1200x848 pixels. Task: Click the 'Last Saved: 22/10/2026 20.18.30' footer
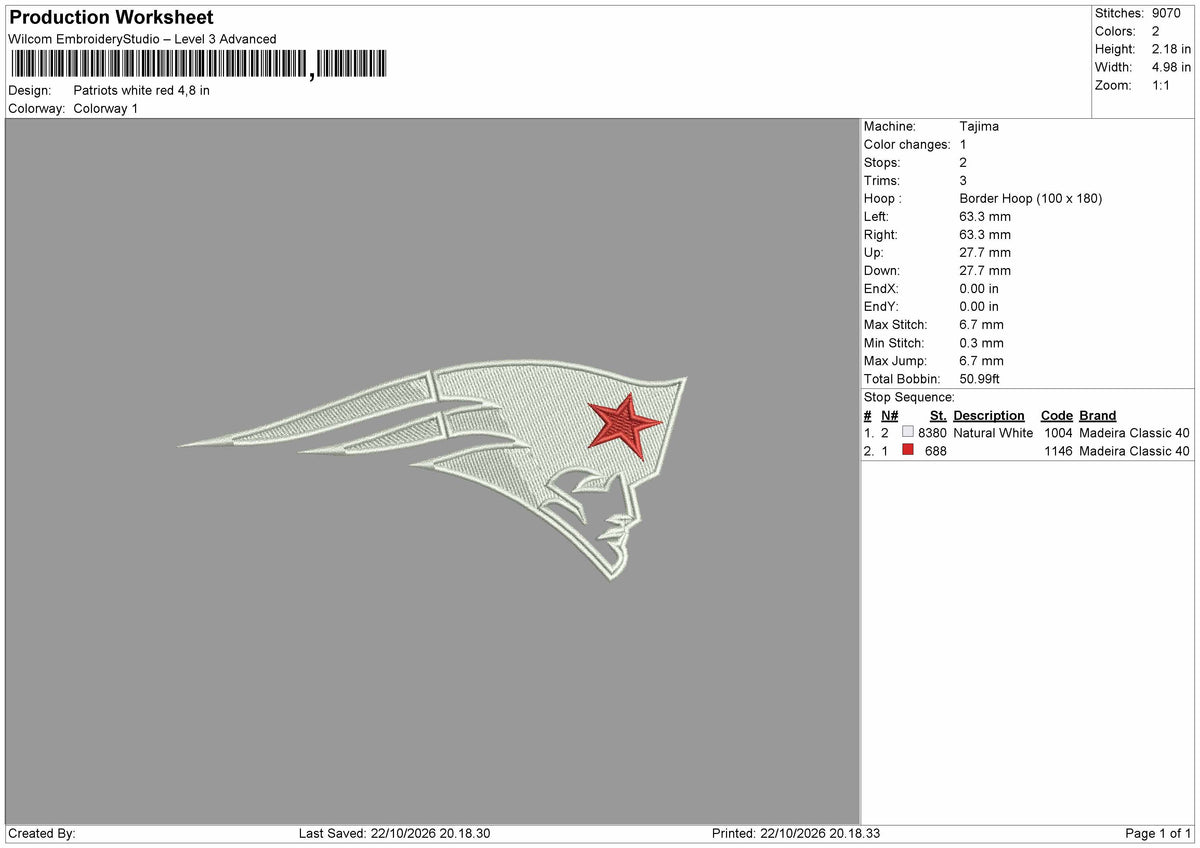tap(395, 833)
